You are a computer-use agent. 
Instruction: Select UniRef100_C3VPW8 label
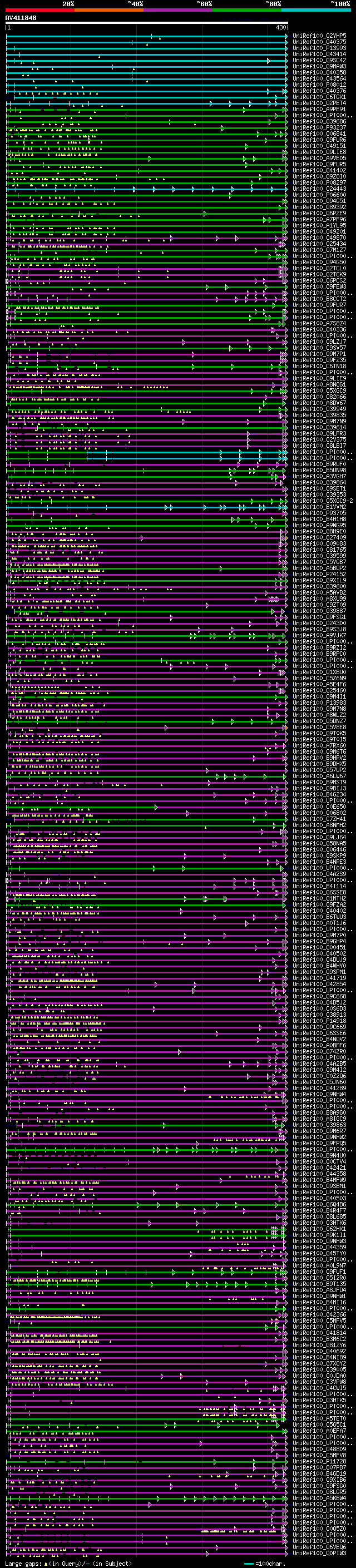click(319, 1382)
